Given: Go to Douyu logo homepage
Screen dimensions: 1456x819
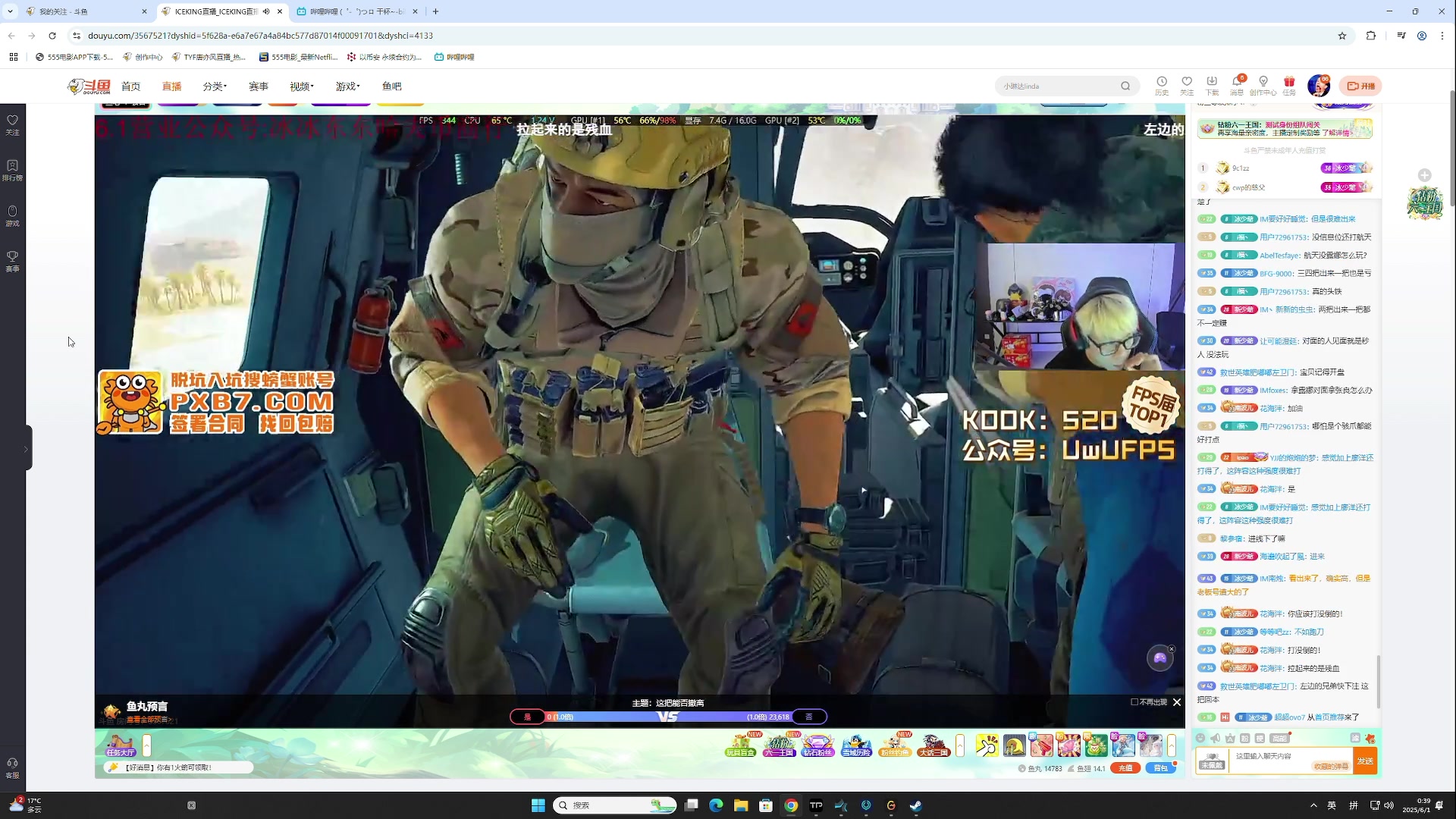Looking at the screenshot, I should click(89, 86).
